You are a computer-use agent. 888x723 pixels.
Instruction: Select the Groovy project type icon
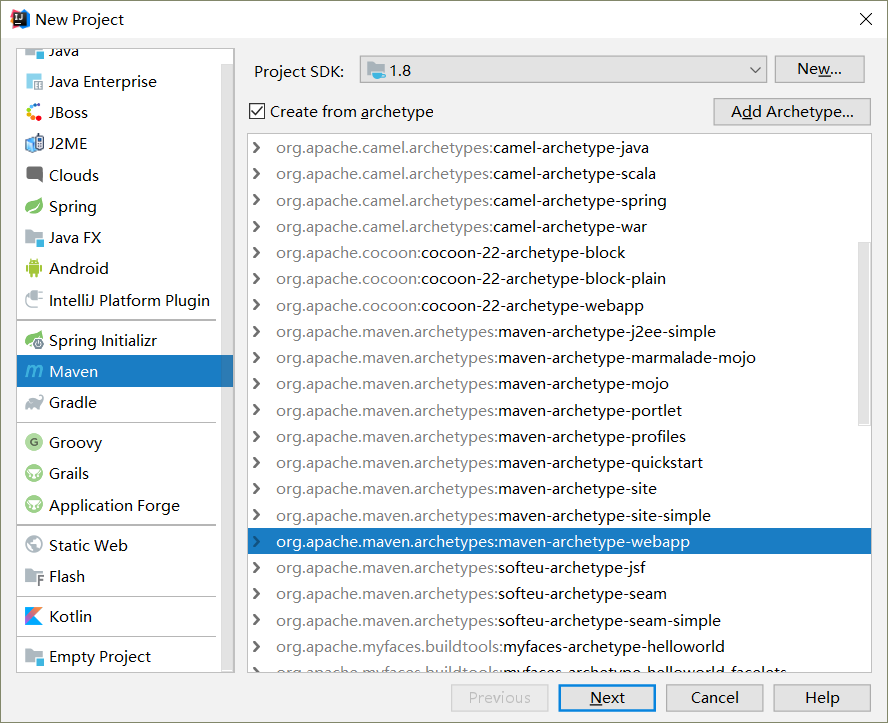(x=33, y=442)
